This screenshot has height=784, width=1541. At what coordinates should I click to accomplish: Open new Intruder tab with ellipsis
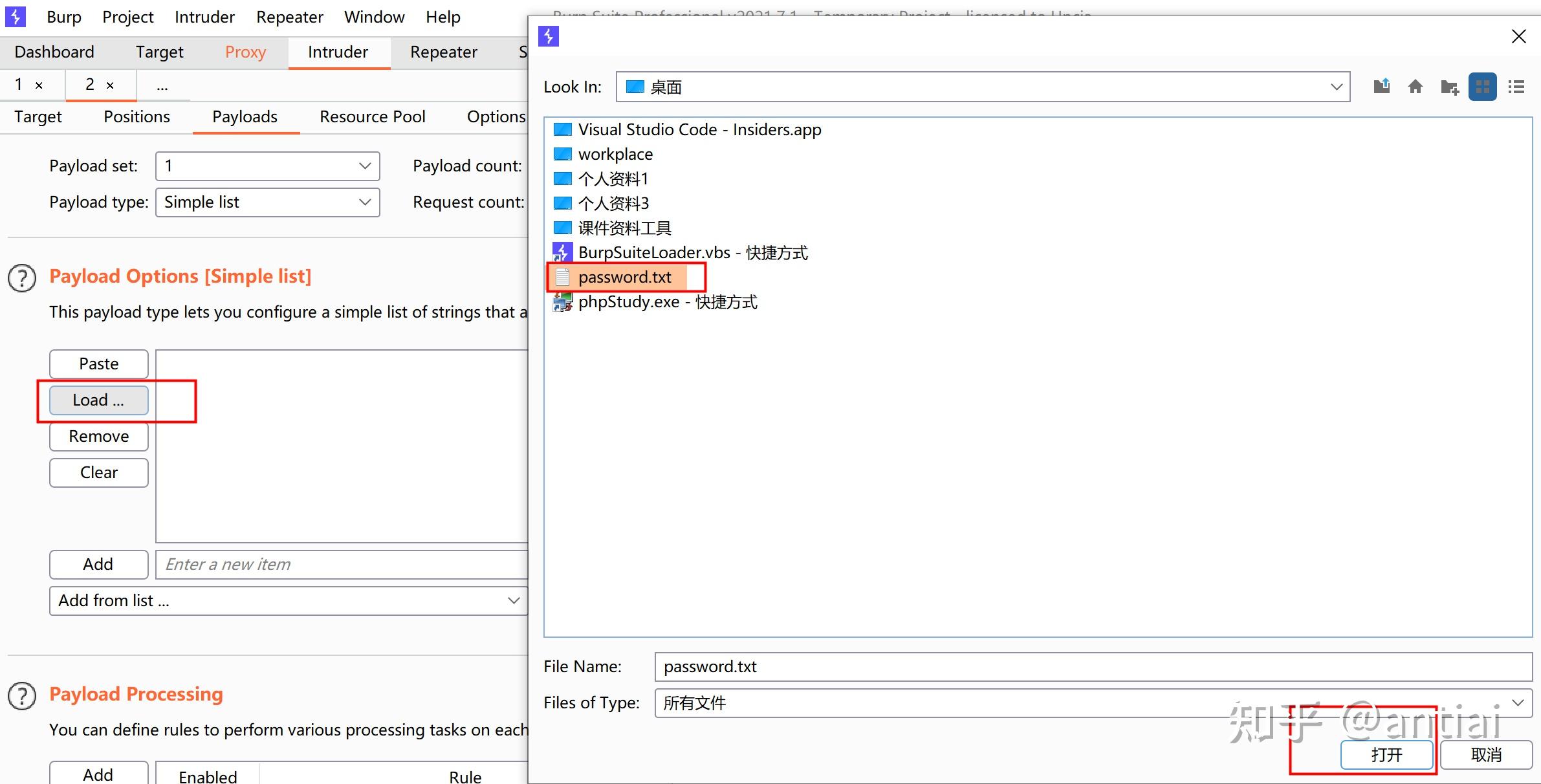[162, 85]
